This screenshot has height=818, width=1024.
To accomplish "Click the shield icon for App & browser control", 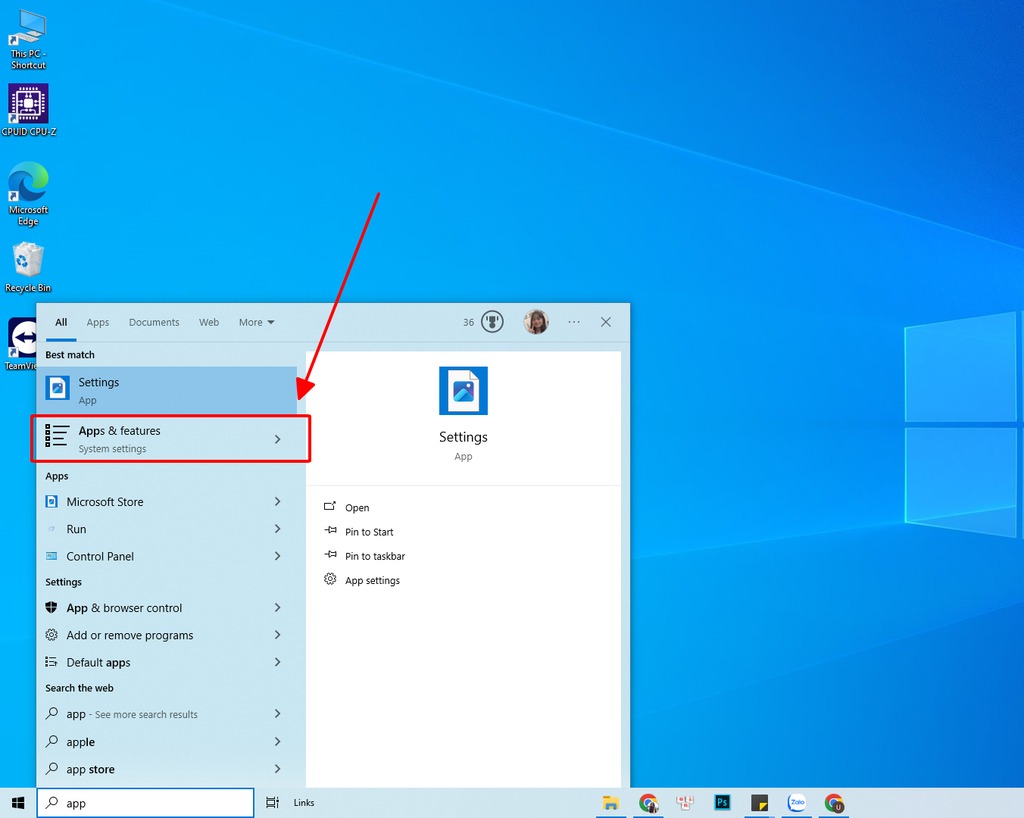I will (x=52, y=607).
